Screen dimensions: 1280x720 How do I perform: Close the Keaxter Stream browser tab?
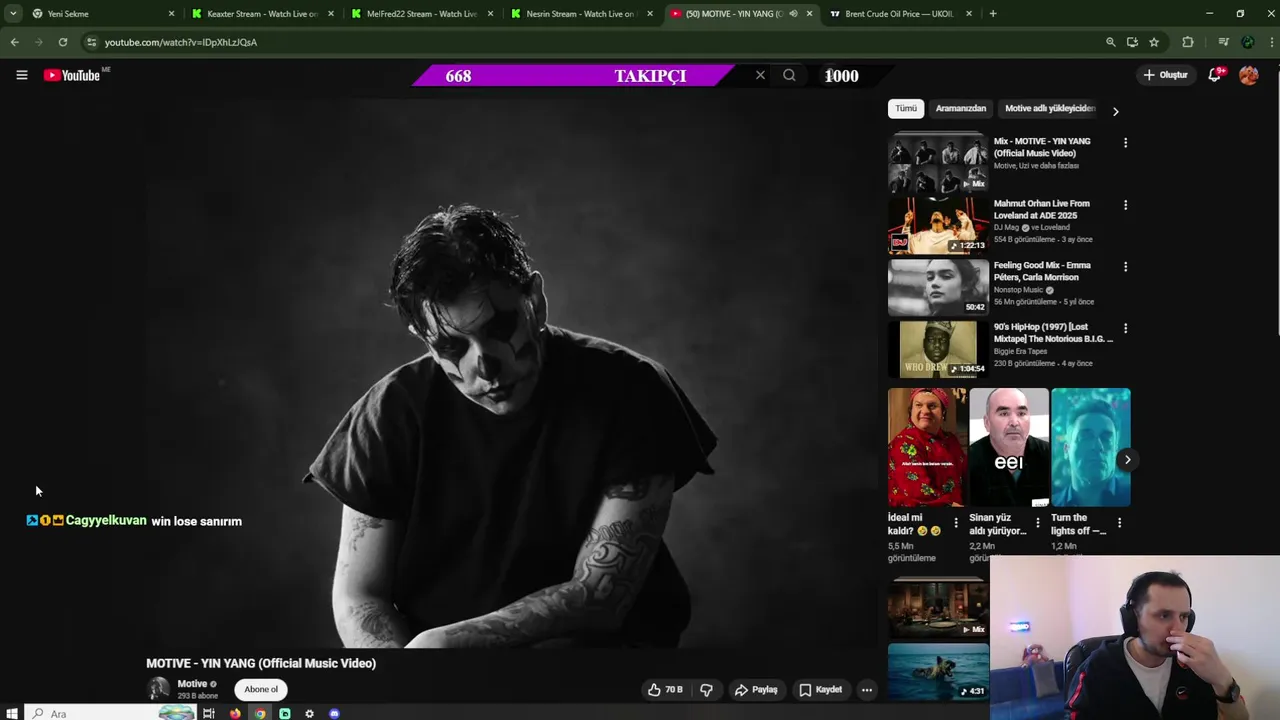331,14
